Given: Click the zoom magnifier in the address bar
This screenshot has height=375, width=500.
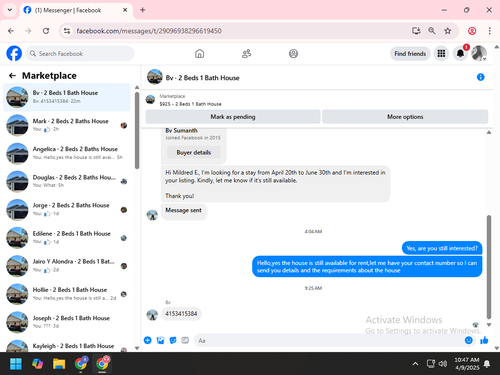Looking at the screenshot, I should (432, 31).
